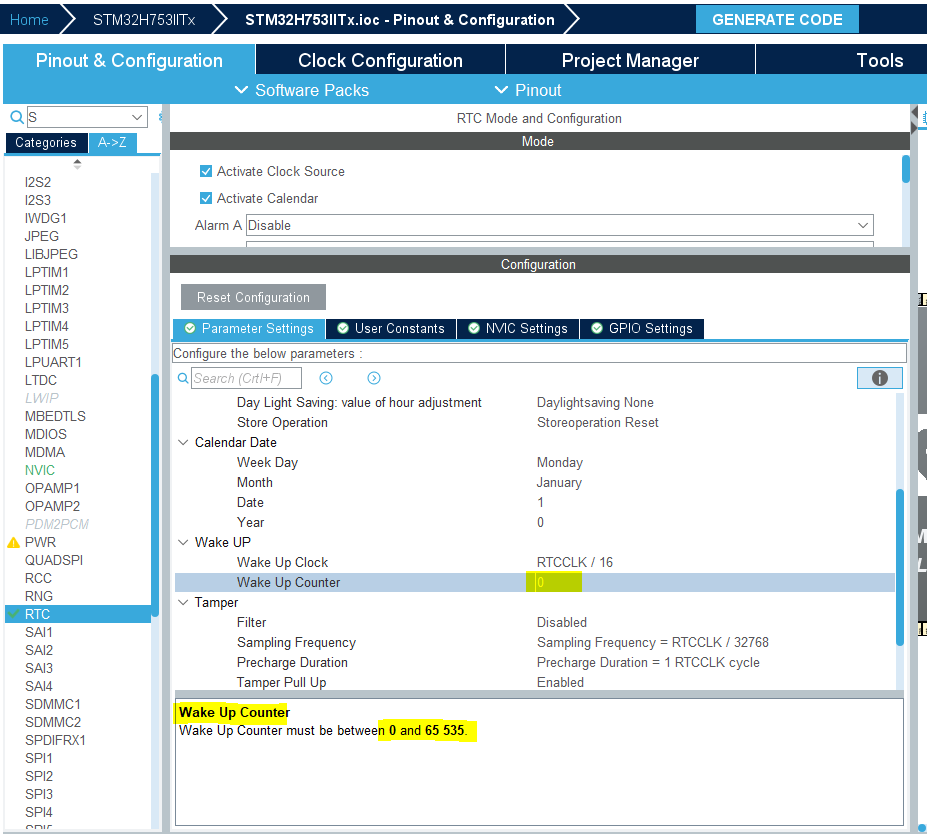Click the search magnifier icon beside peripheral filter
This screenshot has height=834, width=927.
[17, 117]
